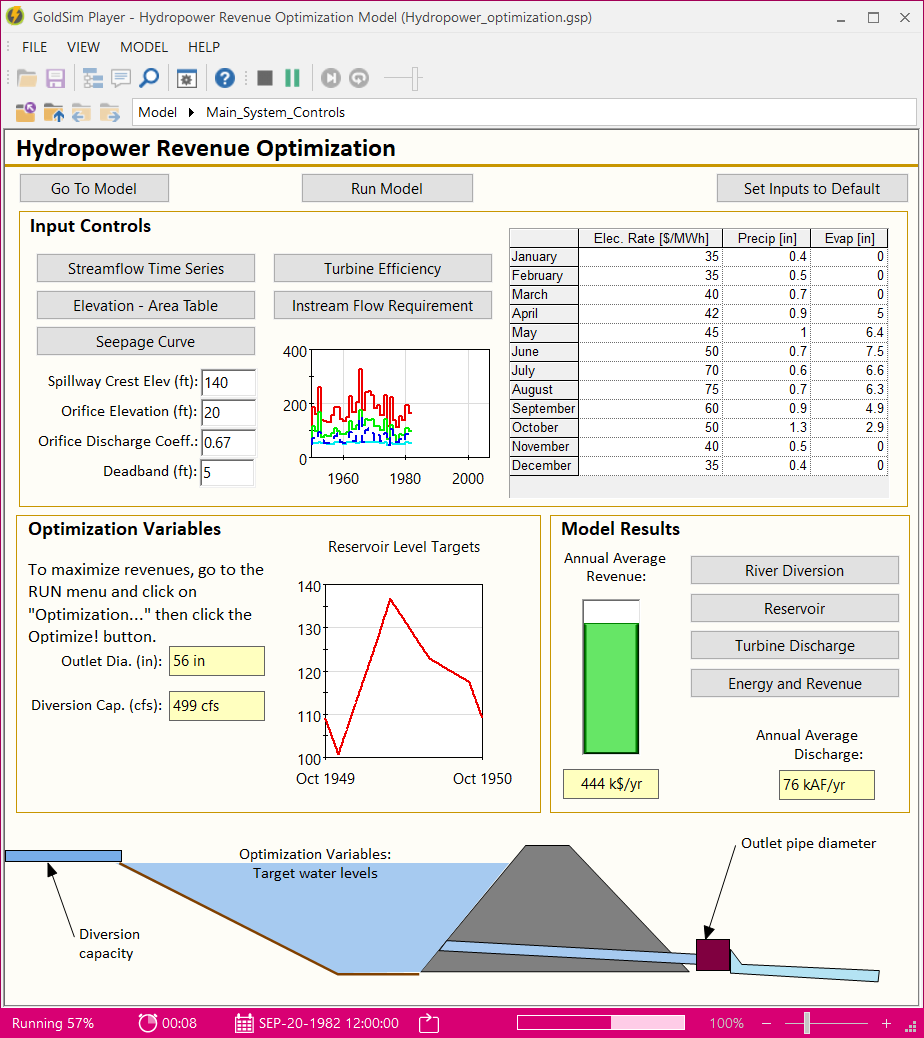924x1038 pixels.
Task: Click the Evap [in] column header
Action: (x=849, y=238)
